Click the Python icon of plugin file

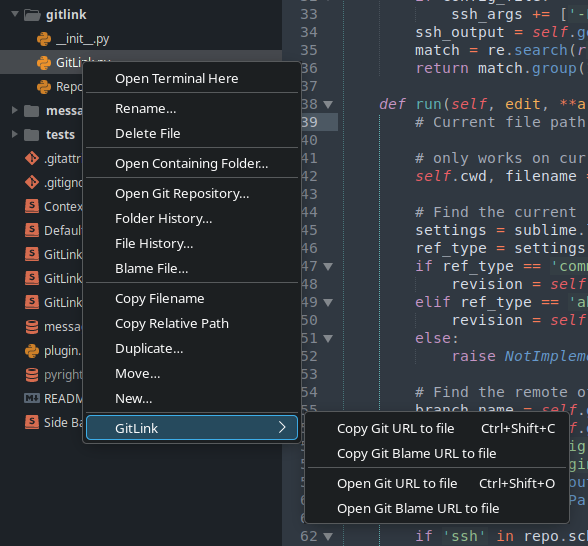click(x=32, y=351)
